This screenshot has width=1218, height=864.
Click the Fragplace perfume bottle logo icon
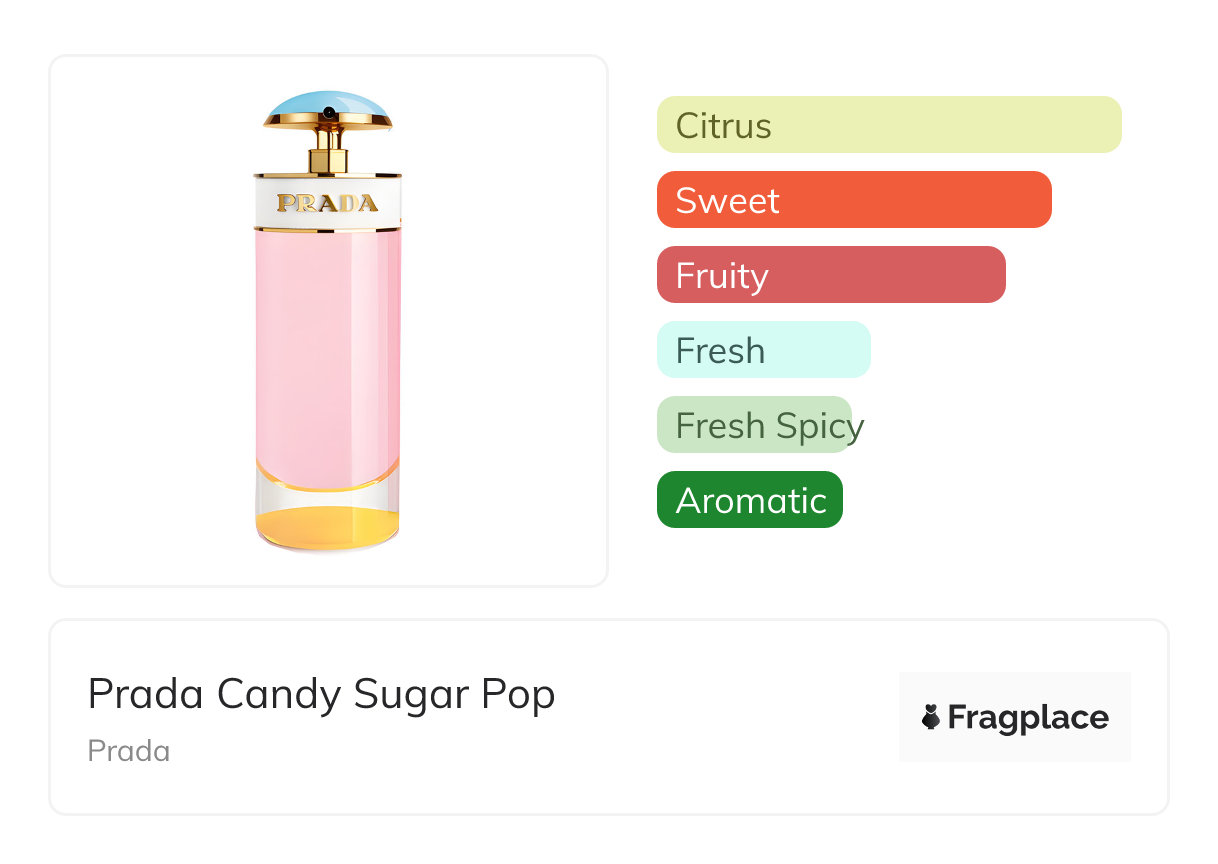click(x=931, y=717)
